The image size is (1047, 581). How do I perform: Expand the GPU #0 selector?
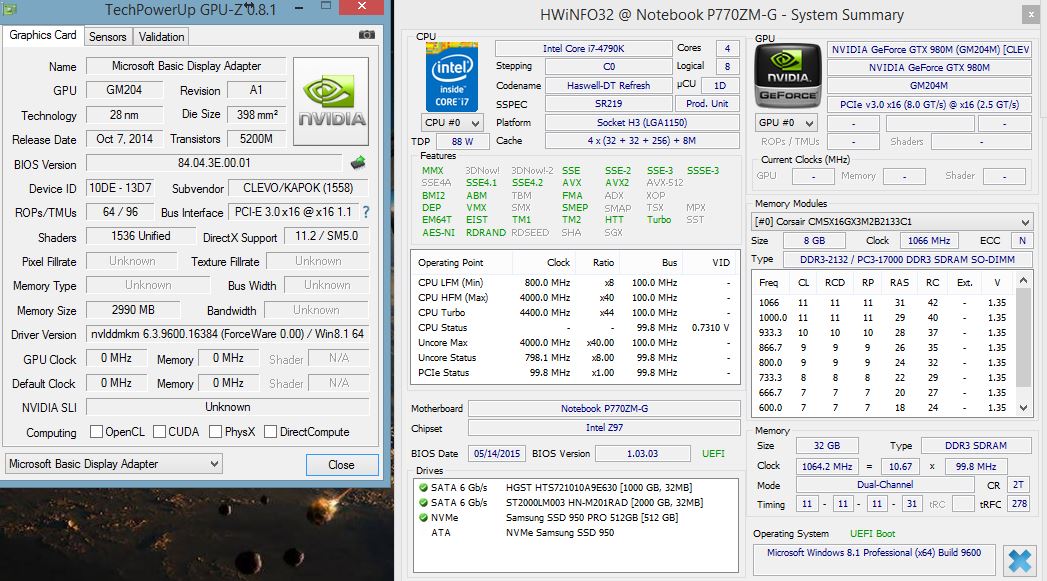[x=787, y=123]
